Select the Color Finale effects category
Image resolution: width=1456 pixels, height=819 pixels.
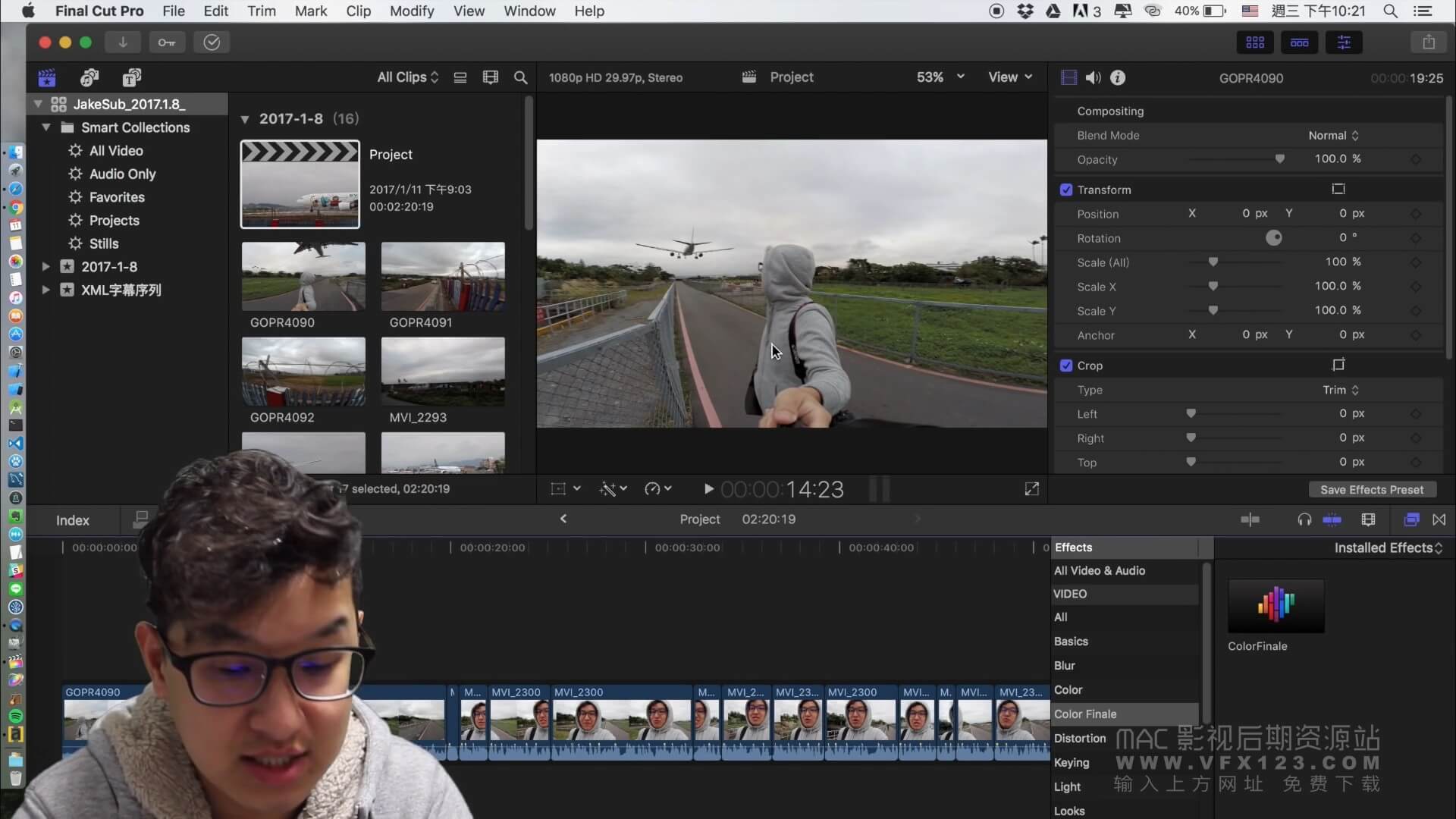click(1125, 714)
